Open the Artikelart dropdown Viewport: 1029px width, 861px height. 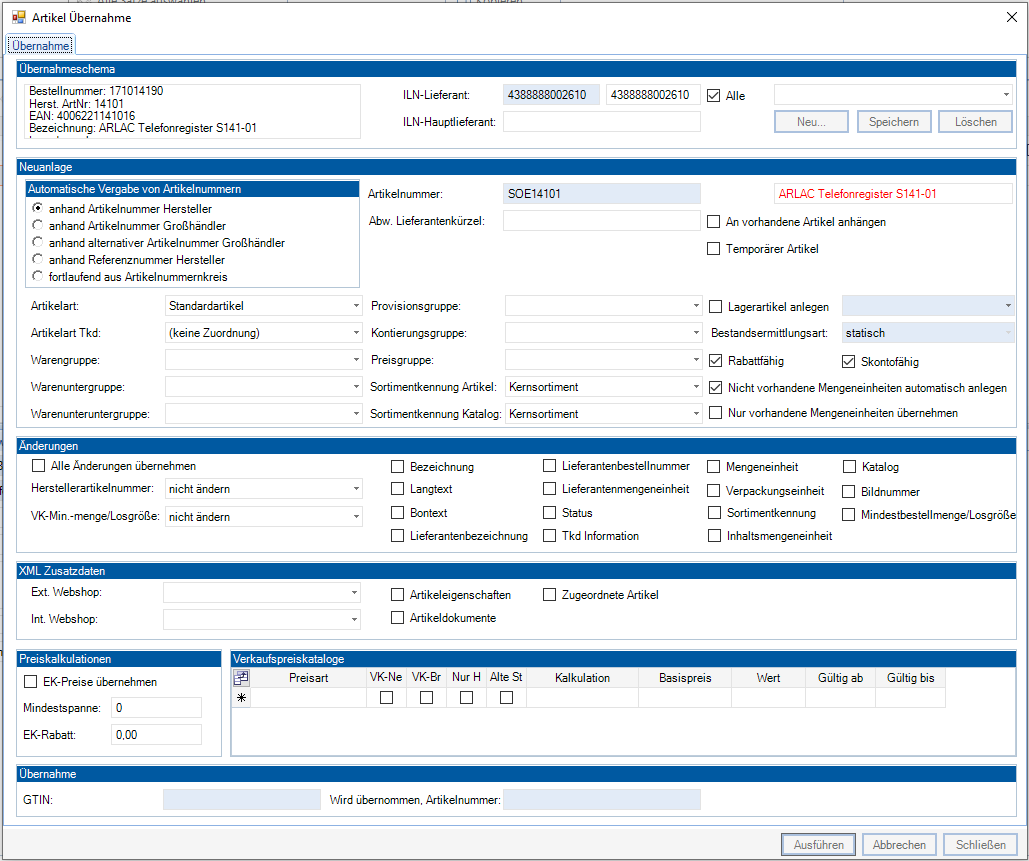click(264, 306)
